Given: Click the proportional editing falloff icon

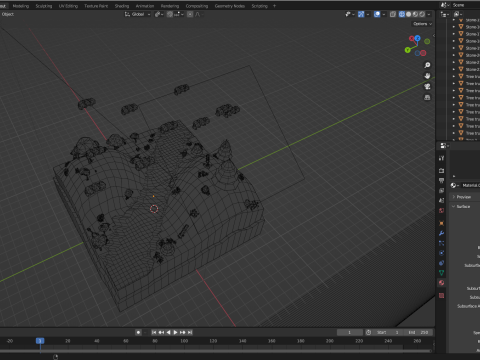Looking at the screenshot, I should pyautogui.click(x=198, y=14).
